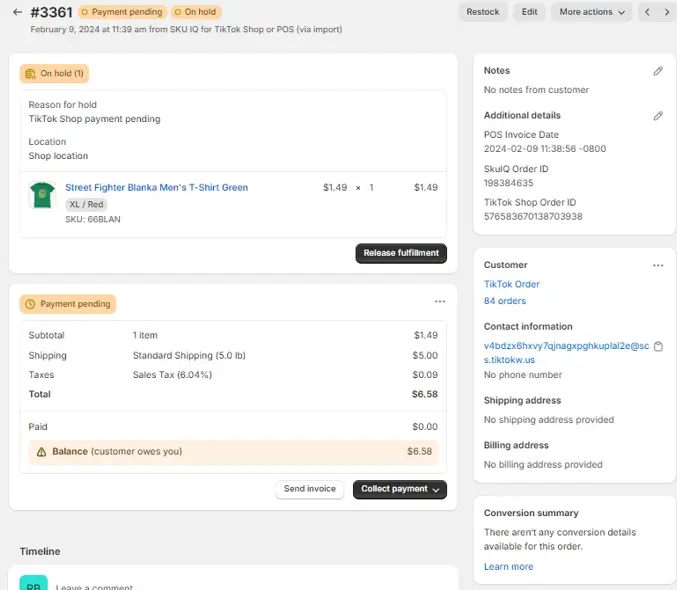The height and width of the screenshot is (590, 677).
Task: Expand the More actions dropdown
Action: 591,12
